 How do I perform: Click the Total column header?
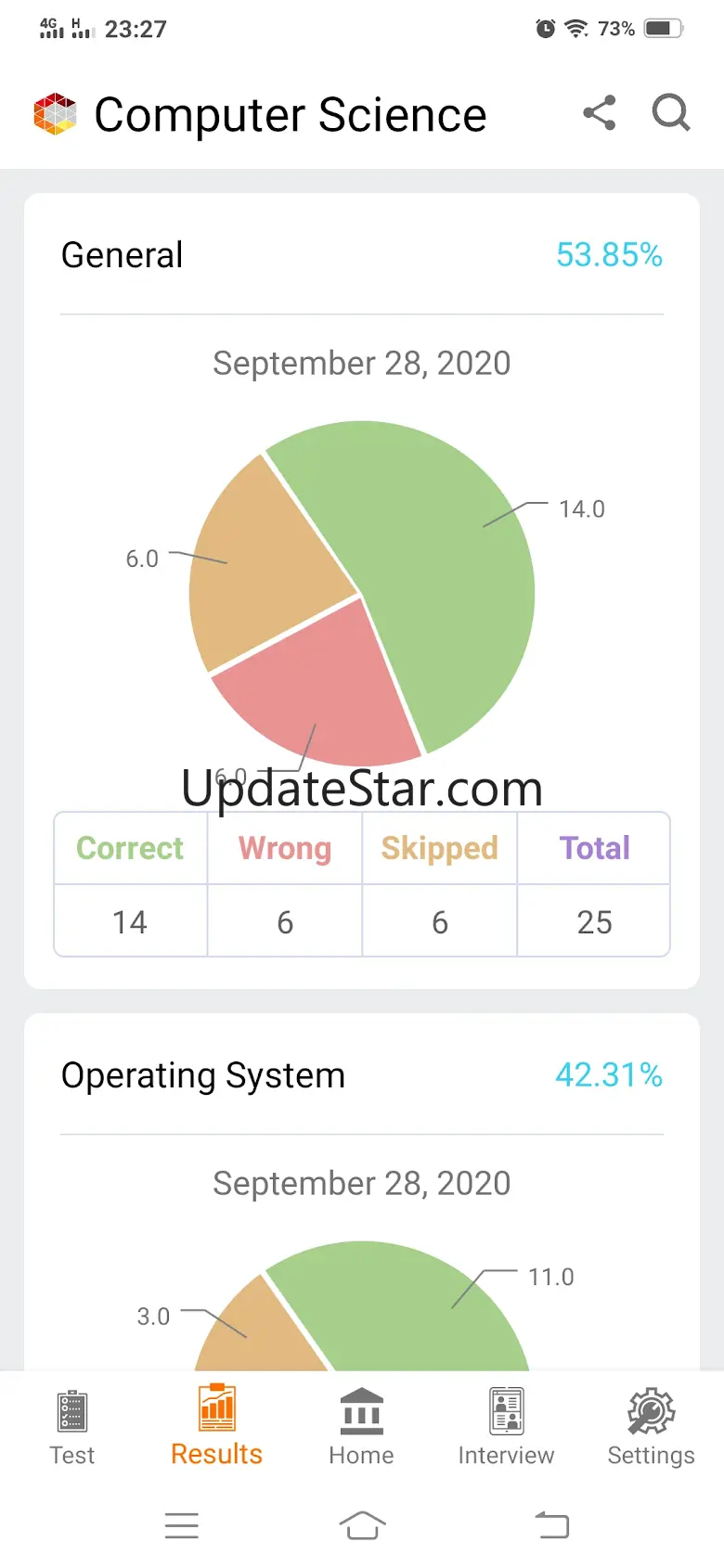pos(594,848)
